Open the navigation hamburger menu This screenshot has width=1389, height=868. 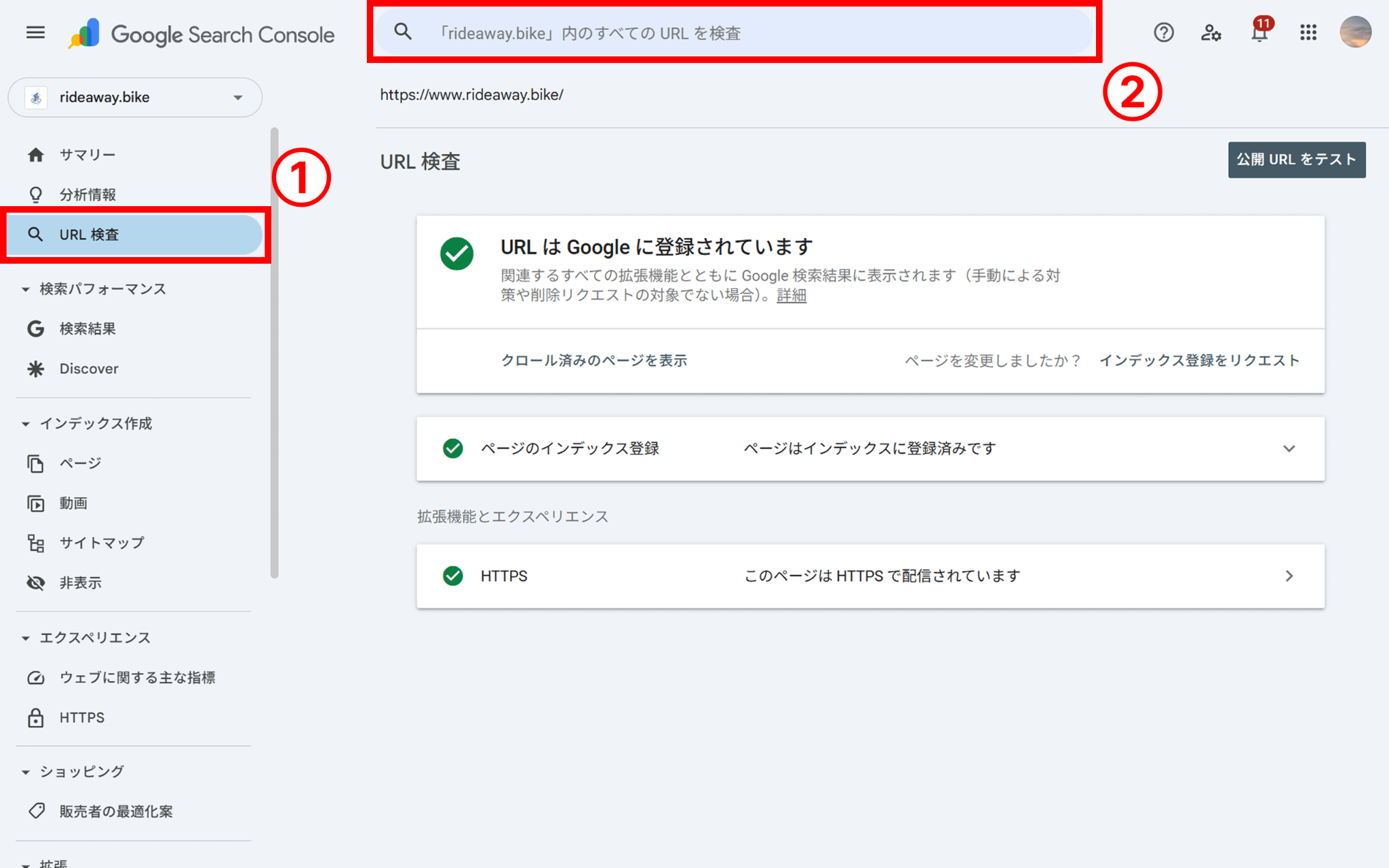[35, 32]
